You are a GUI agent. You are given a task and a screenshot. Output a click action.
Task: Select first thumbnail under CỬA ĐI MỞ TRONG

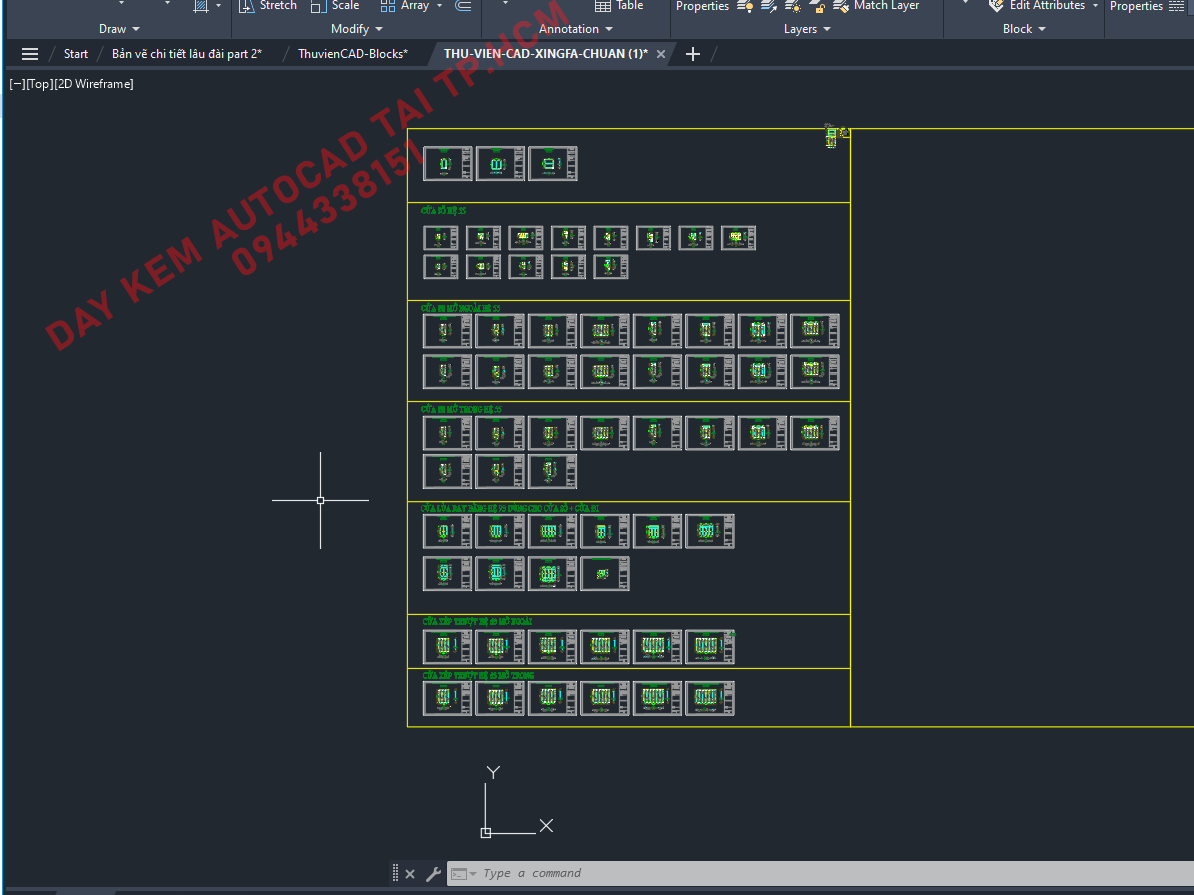tap(448, 433)
